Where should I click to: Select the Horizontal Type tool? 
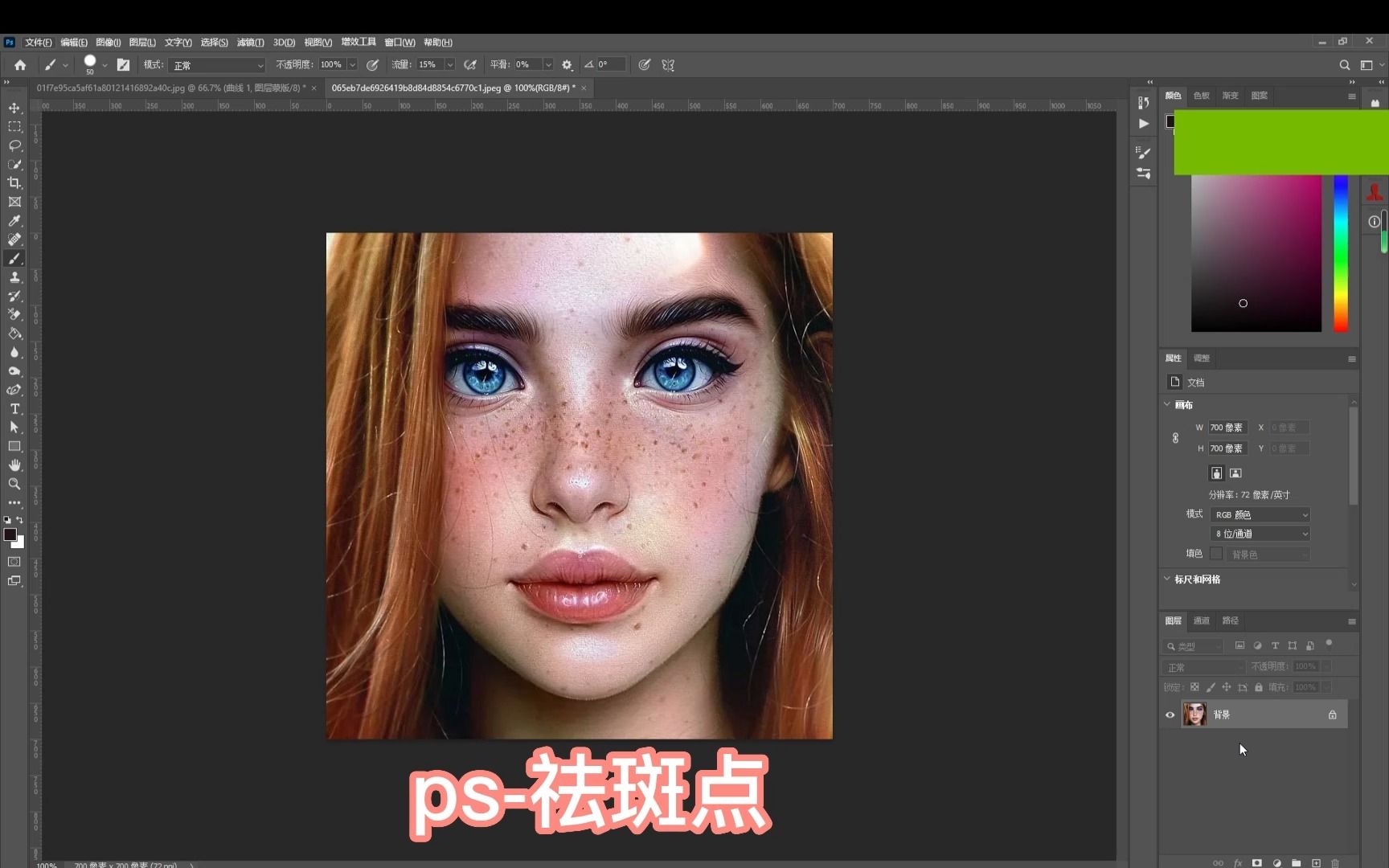pyautogui.click(x=14, y=408)
